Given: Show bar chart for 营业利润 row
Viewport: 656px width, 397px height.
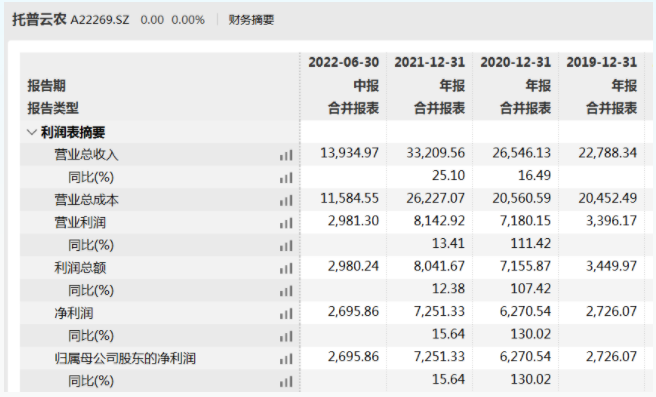Looking at the screenshot, I should click(x=286, y=223).
